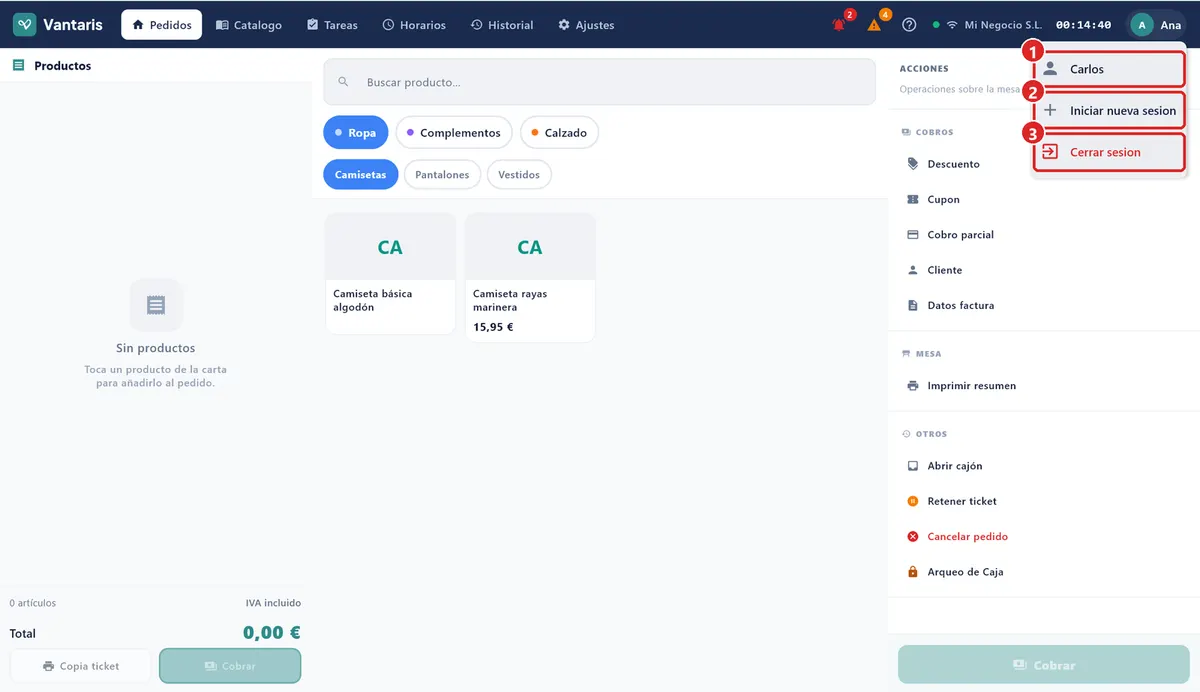This screenshot has height=692, width=1200.
Task: Open the orange warning alerts icon
Action: [874, 25]
